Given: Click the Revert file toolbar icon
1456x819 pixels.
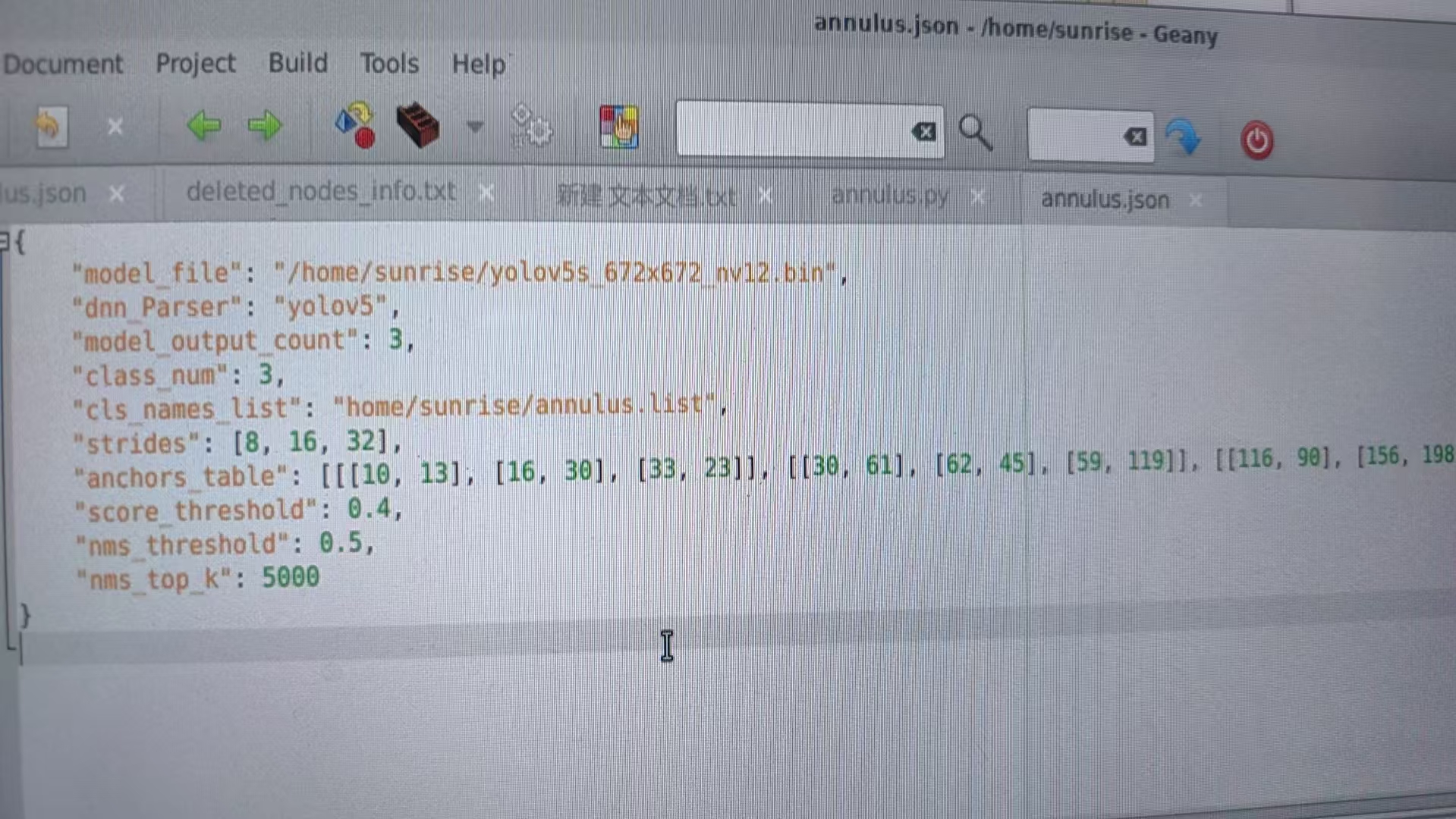Looking at the screenshot, I should (51, 127).
